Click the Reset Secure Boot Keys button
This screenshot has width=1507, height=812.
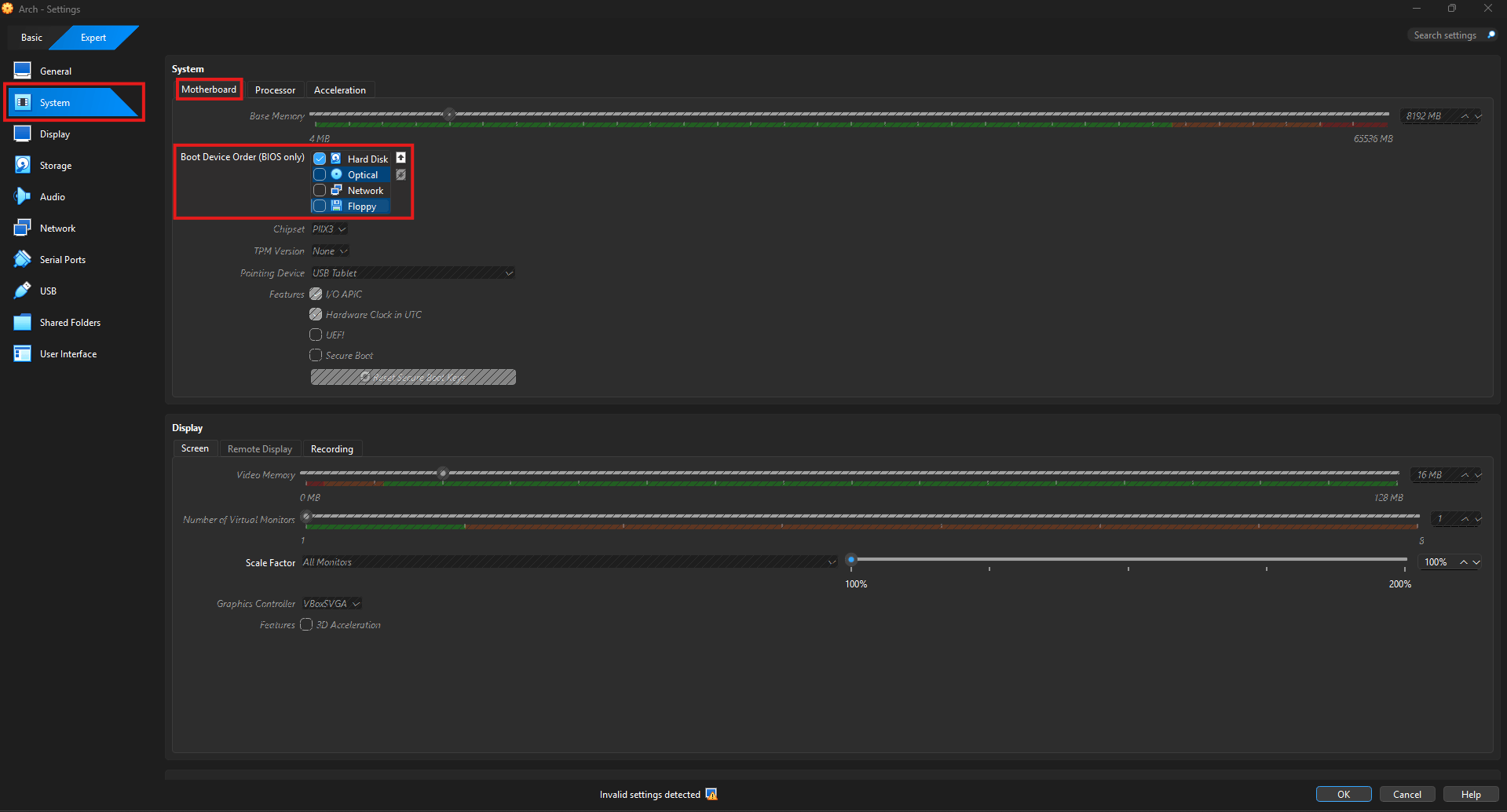tap(413, 377)
